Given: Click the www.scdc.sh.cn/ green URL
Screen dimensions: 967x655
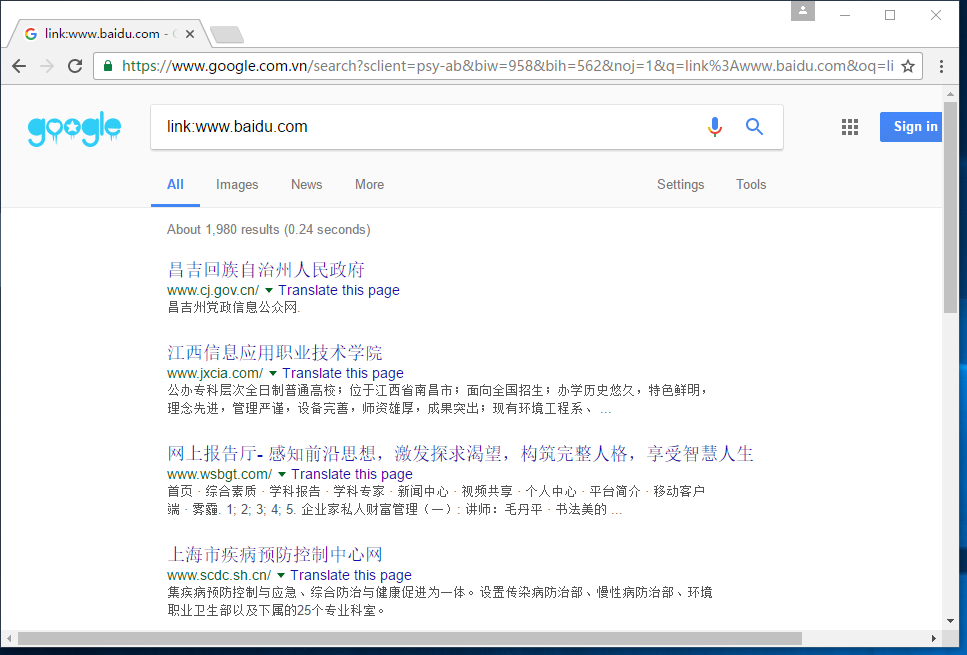Looking at the screenshot, I should tap(219, 575).
